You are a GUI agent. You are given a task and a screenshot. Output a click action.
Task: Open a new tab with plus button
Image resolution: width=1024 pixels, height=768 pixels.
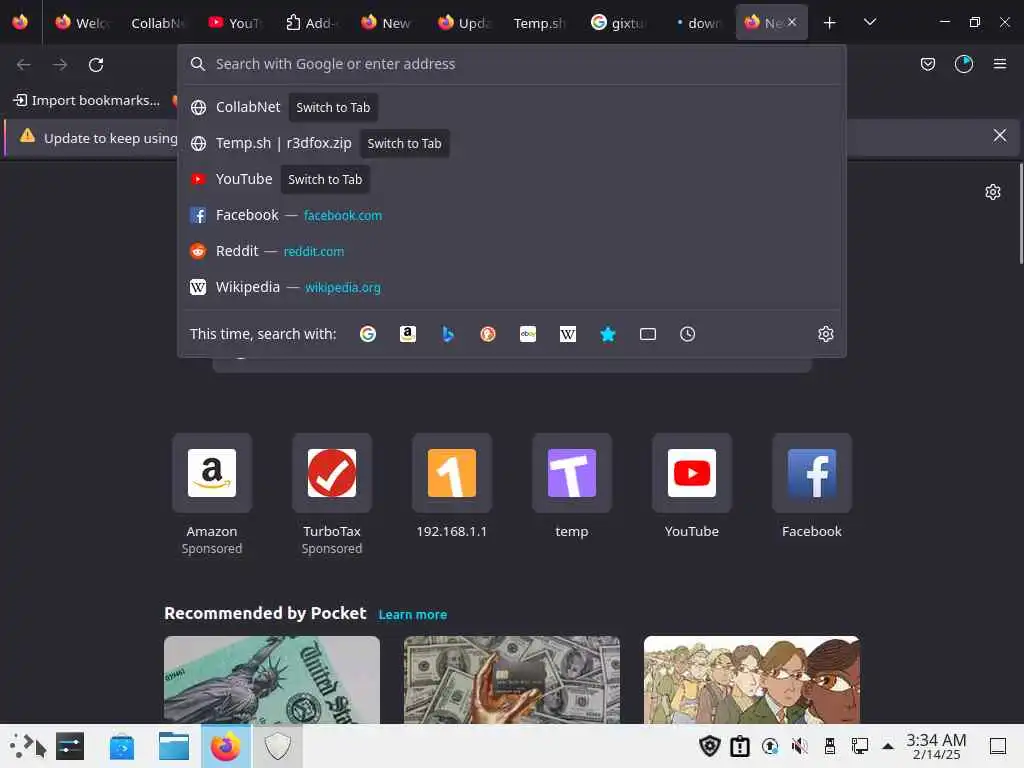point(829,23)
